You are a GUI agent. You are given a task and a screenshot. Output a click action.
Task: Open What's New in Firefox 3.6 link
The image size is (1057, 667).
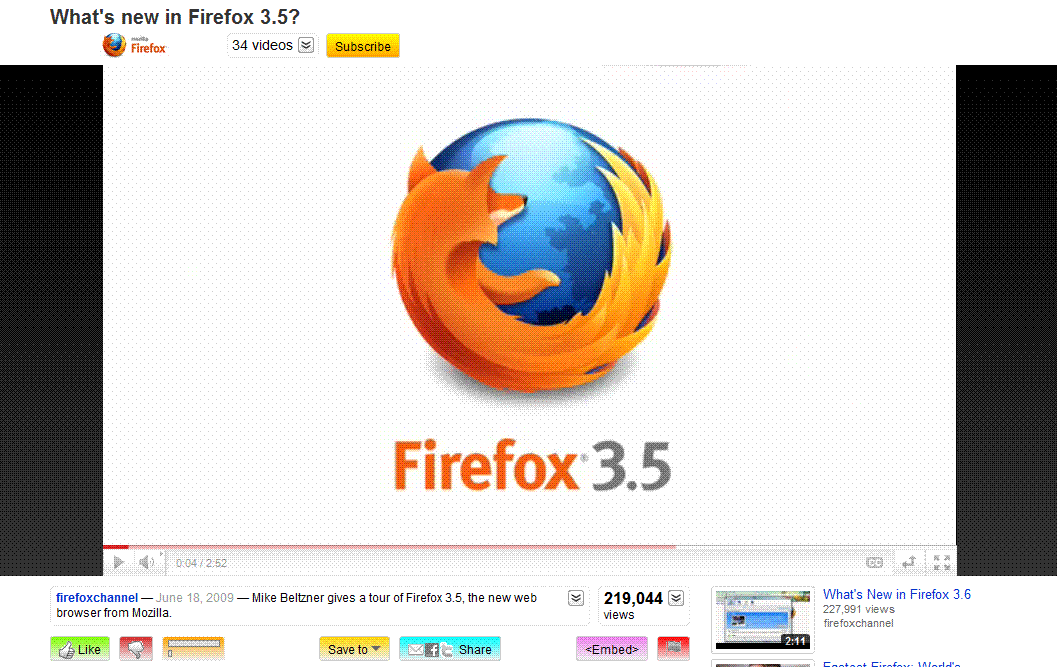click(897, 594)
